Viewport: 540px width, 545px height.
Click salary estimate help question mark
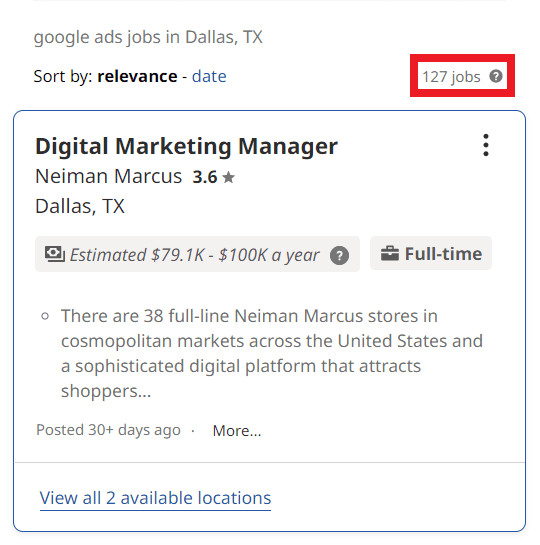click(x=339, y=255)
